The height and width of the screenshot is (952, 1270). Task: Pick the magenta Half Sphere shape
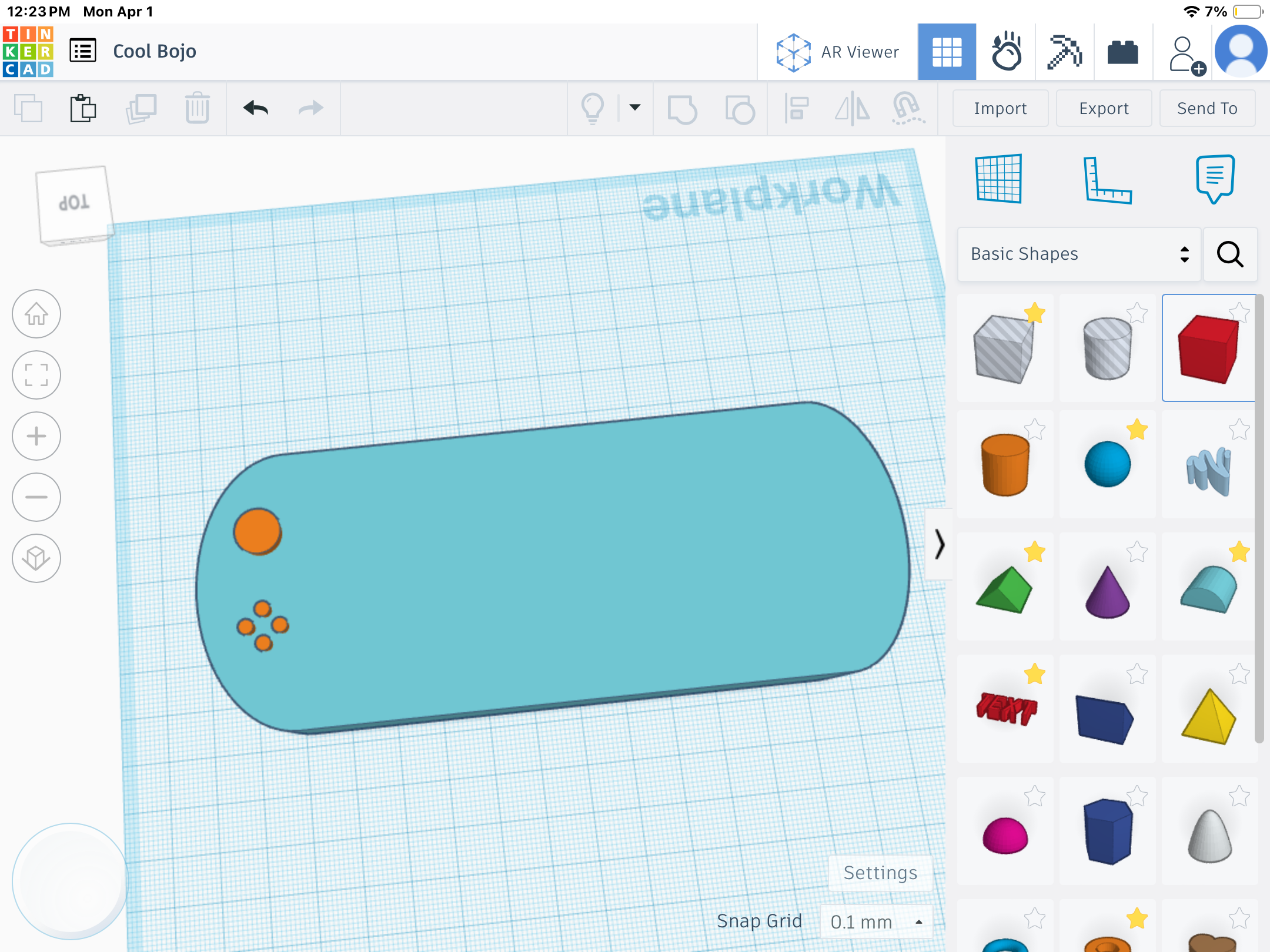[x=1005, y=834]
